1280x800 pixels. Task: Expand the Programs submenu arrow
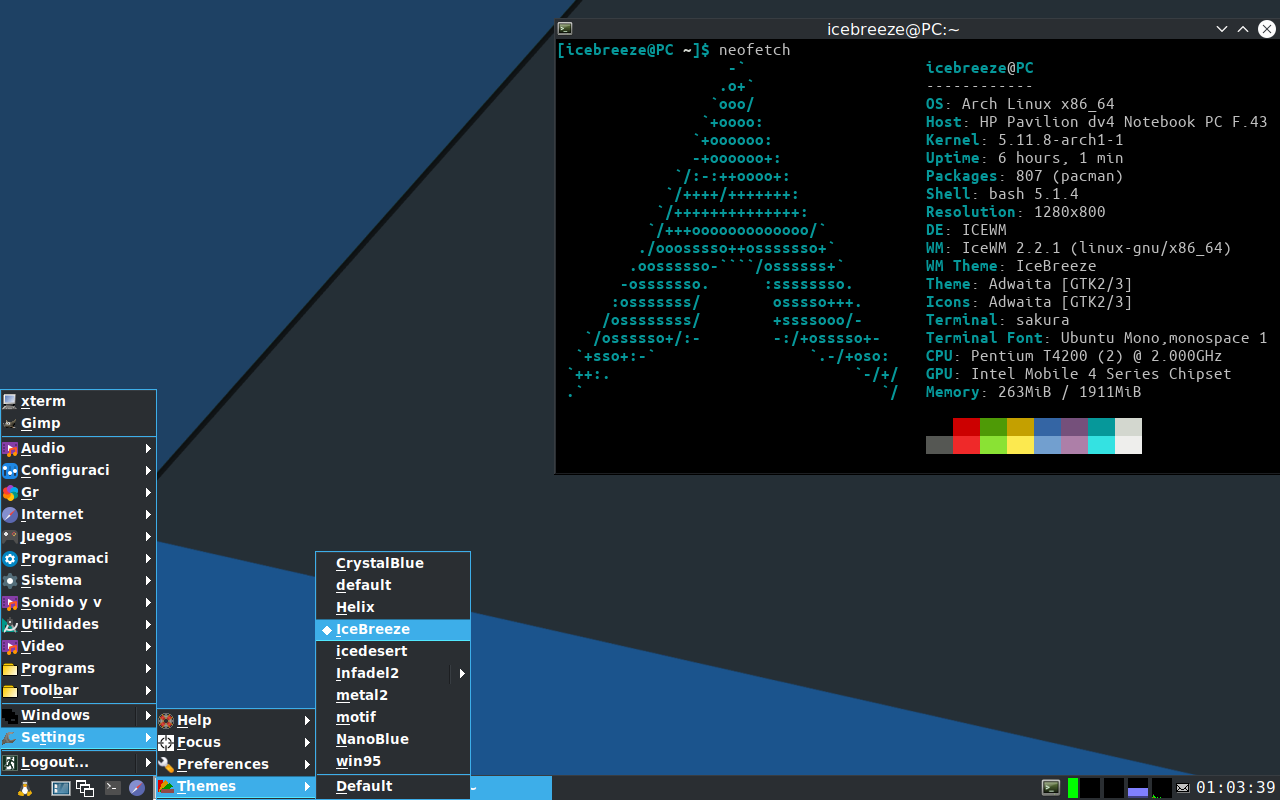[x=149, y=668]
